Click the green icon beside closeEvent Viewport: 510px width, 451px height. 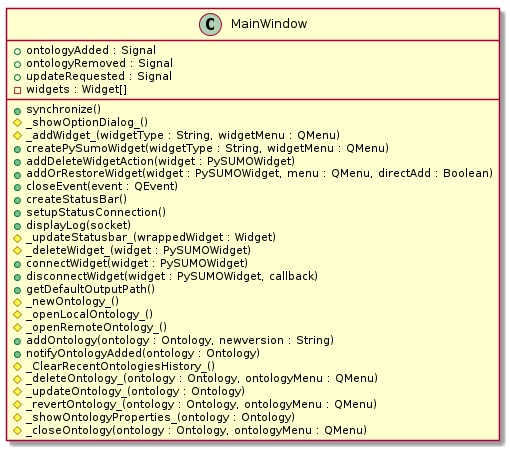point(17,187)
